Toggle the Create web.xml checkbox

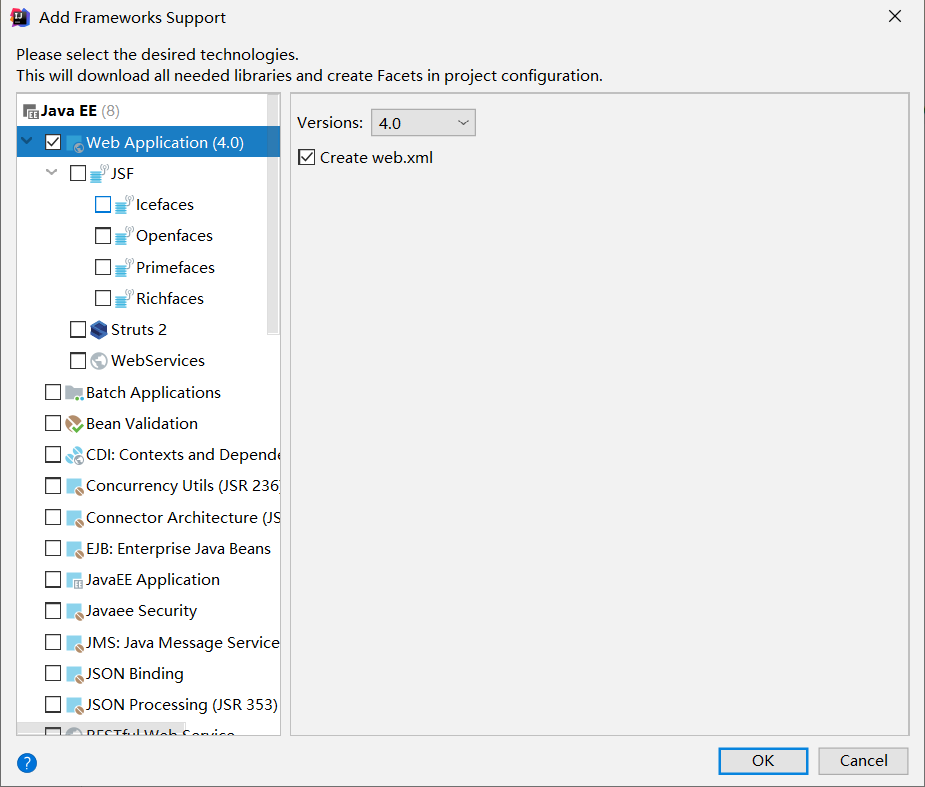click(306, 158)
